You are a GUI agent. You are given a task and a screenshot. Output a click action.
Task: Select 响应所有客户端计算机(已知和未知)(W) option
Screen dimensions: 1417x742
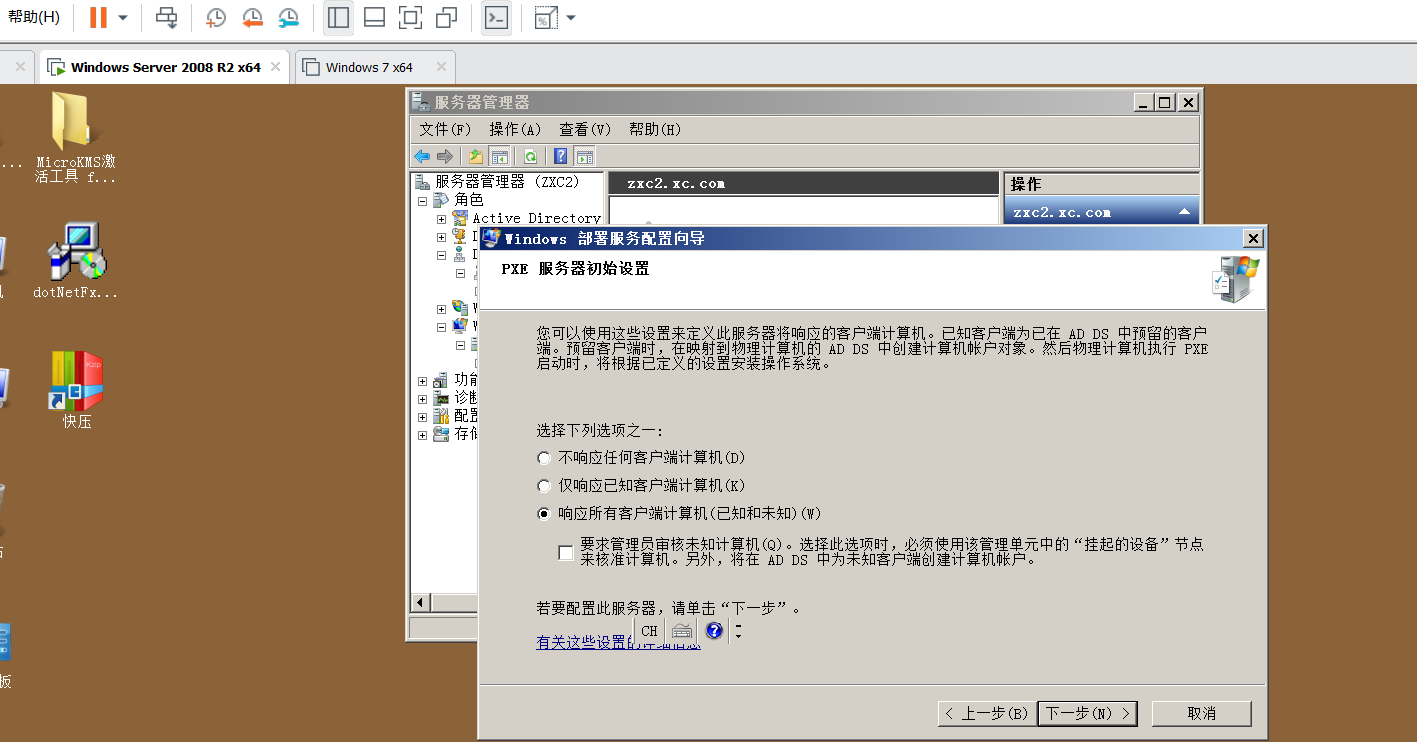544,514
